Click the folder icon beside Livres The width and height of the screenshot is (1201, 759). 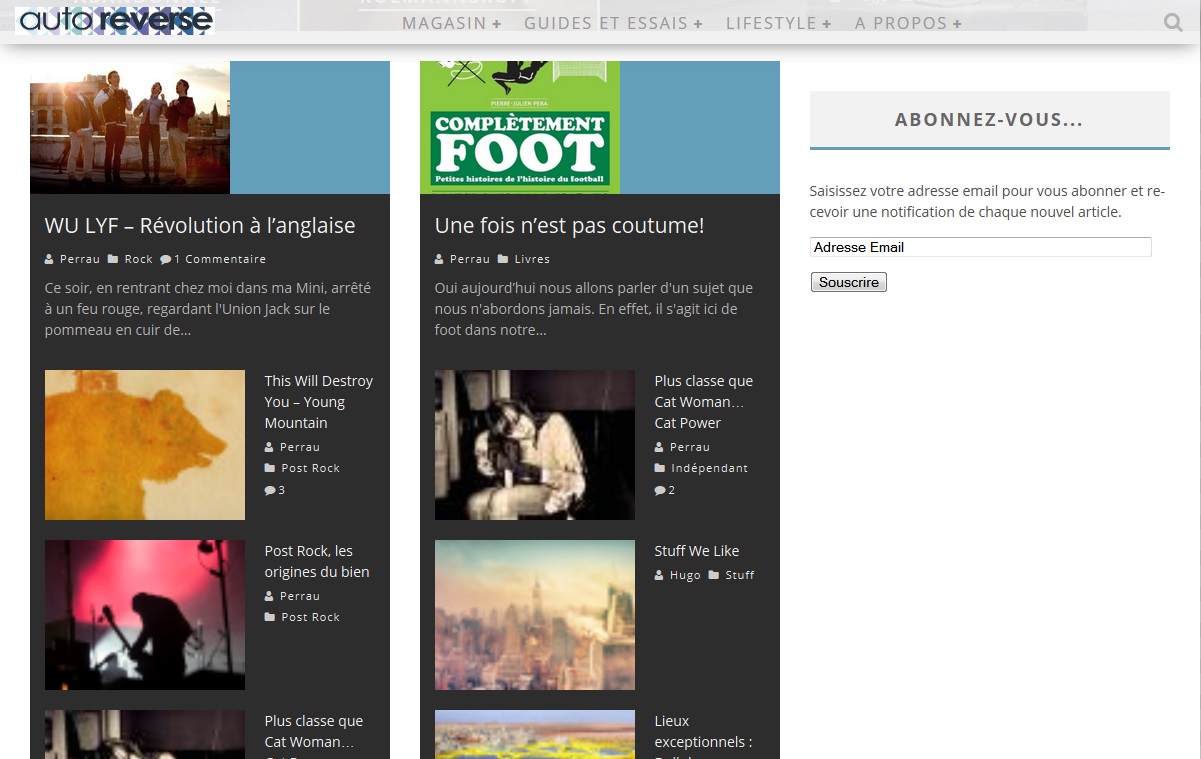[x=503, y=259]
